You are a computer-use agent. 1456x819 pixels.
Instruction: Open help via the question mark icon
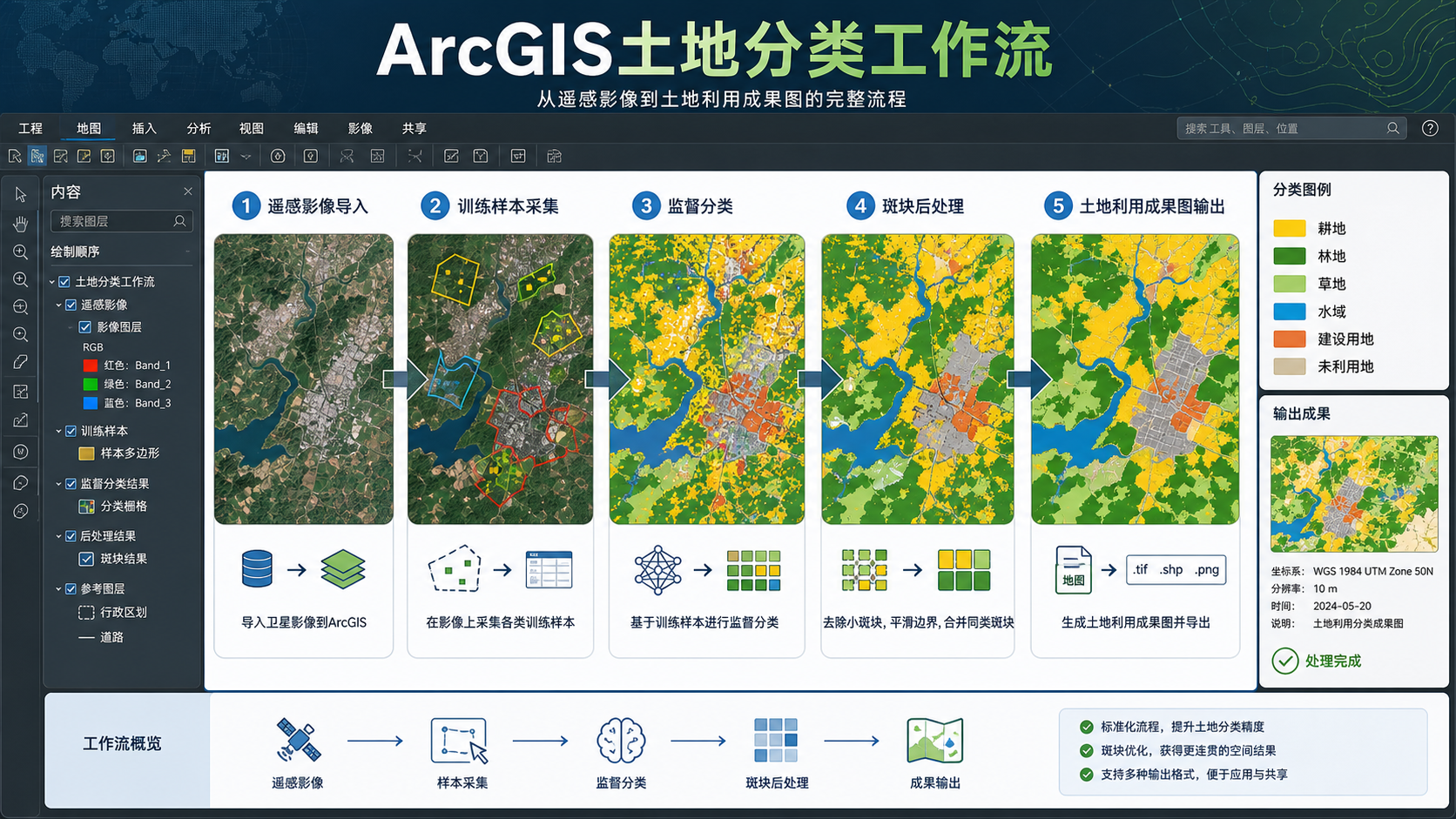[1430, 128]
